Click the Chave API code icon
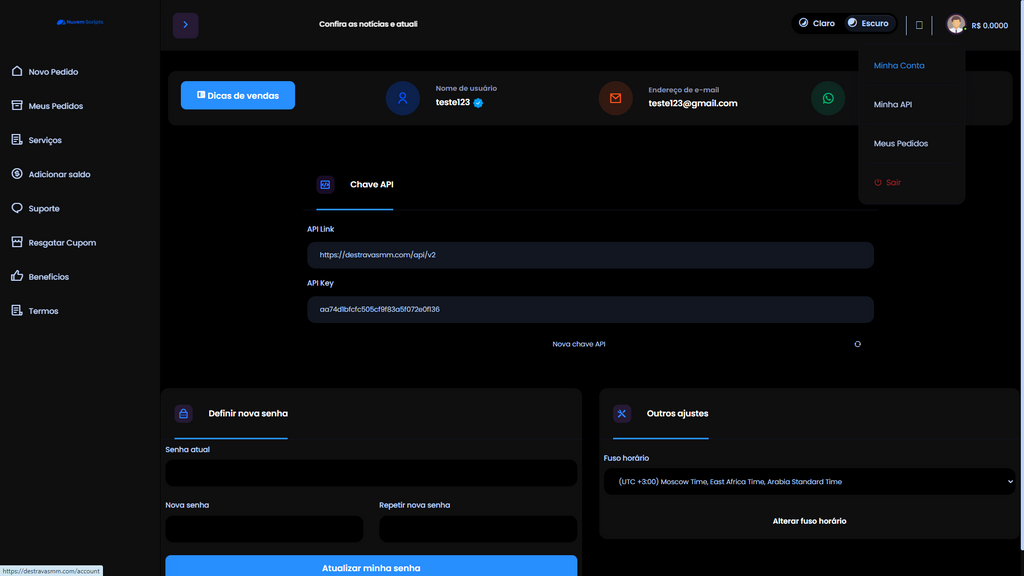Viewport: 1024px width, 576px height. [325, 184]
